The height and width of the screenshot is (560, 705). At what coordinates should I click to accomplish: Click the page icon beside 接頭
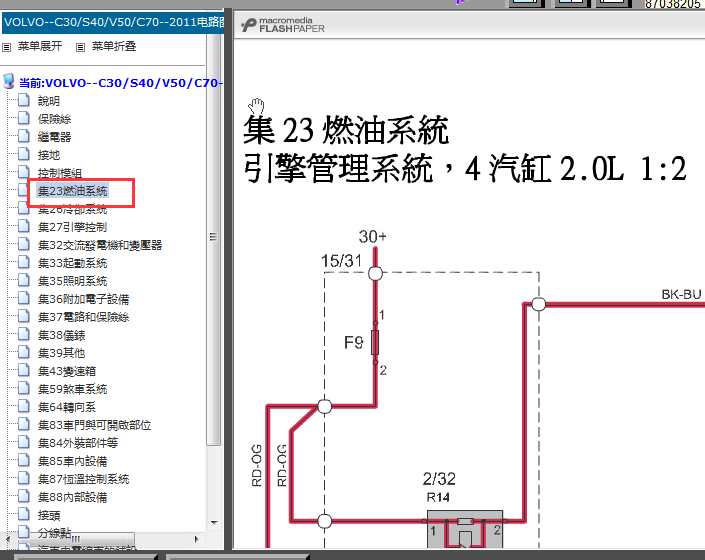point(24,513)
